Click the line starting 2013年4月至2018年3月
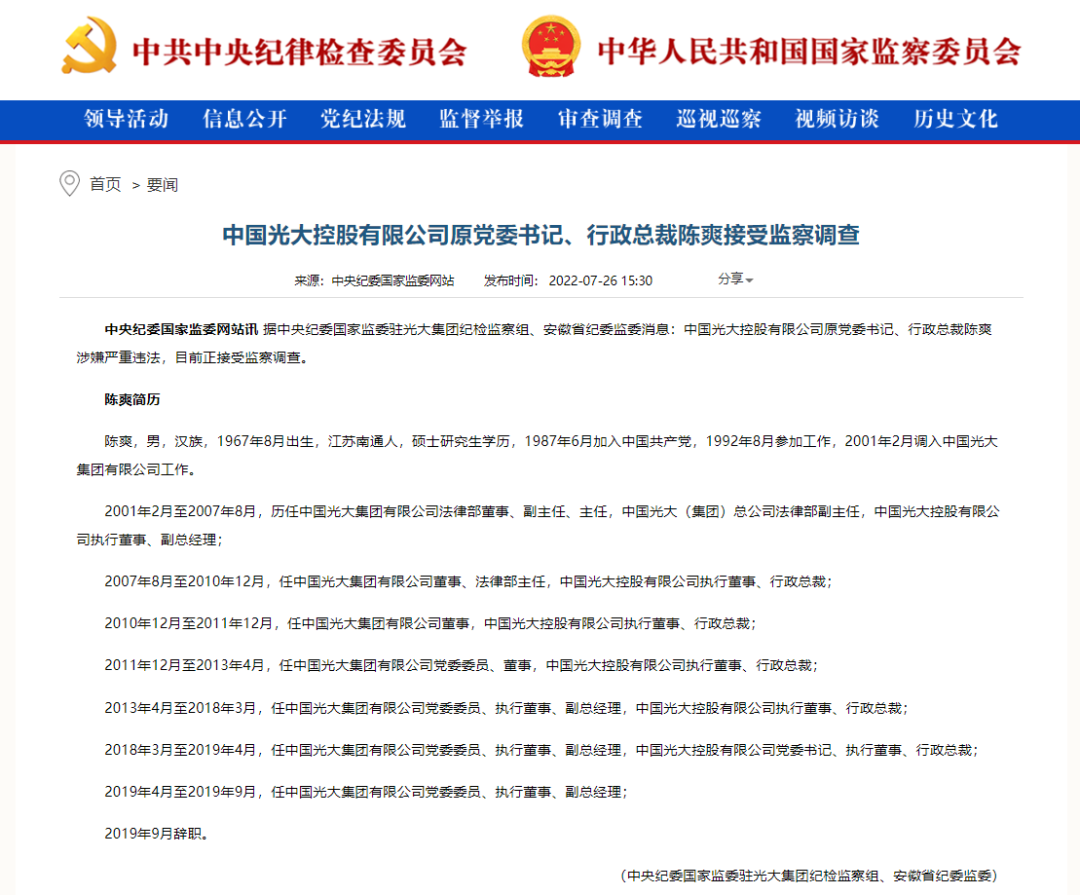Viewport: 1080px width, 895px height. pos(506,708)
